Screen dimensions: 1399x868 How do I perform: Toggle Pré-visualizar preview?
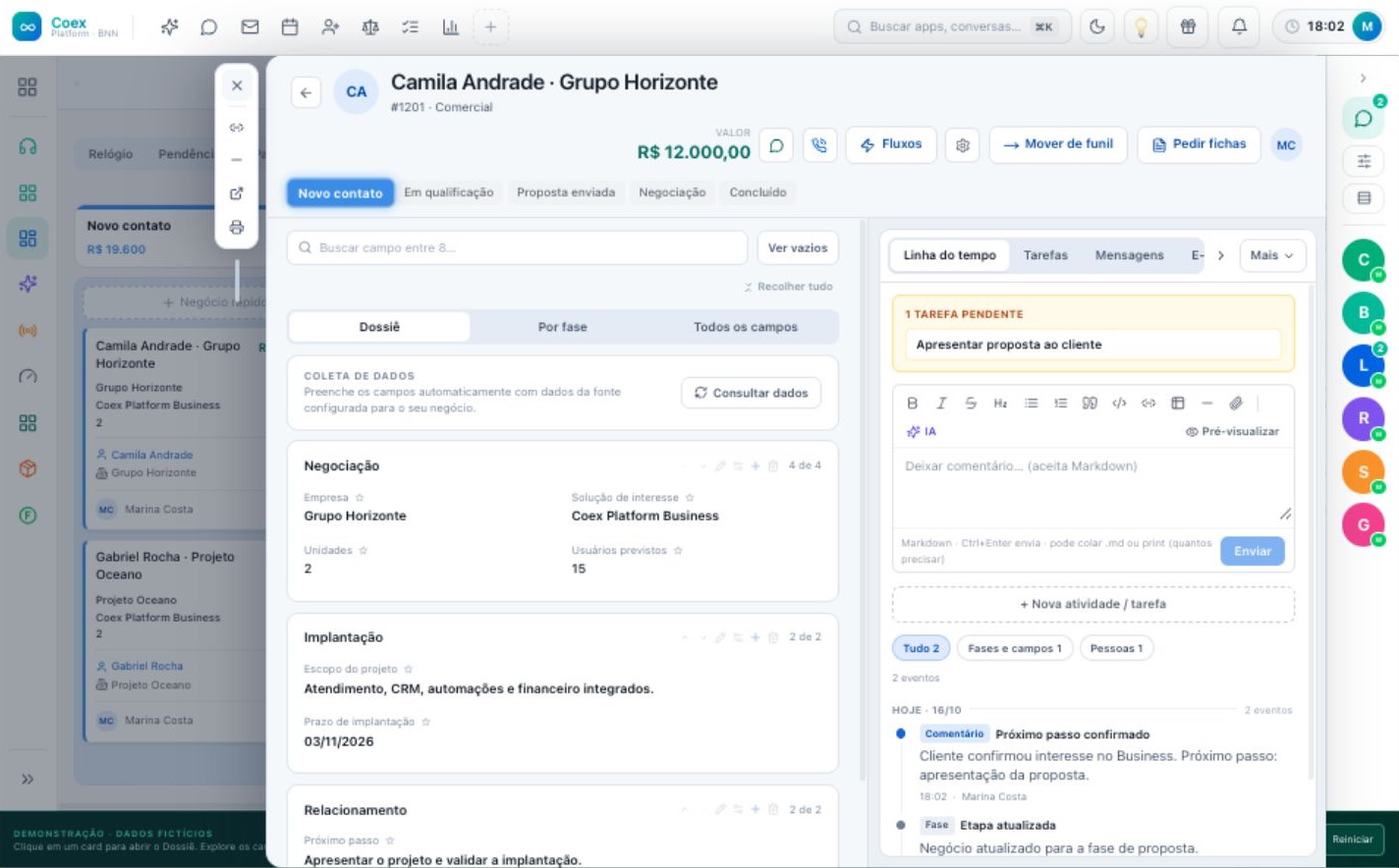[1232, 432]
